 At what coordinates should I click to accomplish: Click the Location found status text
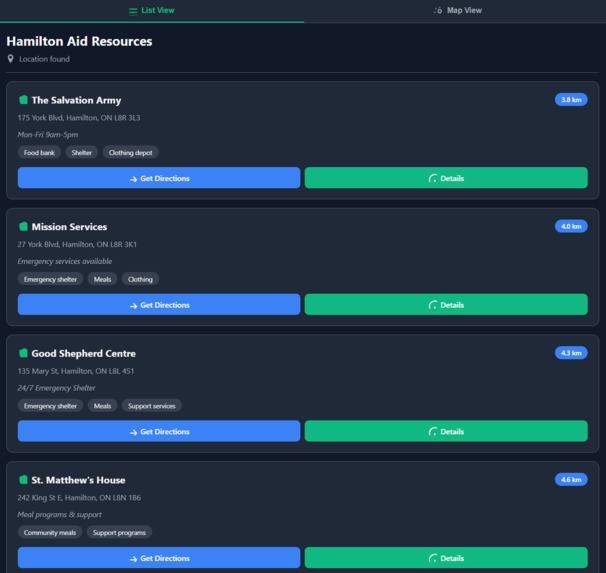pyautogui.click(x=44, y=59)
